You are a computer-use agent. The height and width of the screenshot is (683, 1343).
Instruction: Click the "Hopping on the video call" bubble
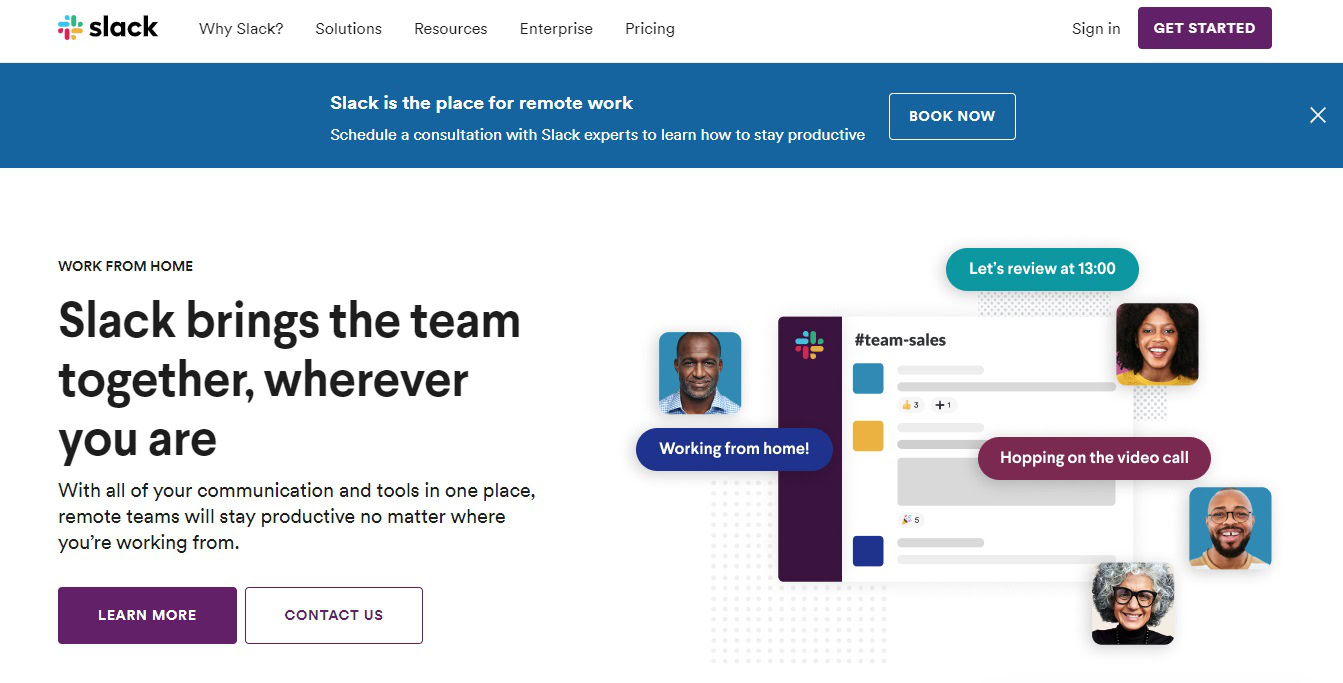1094,458
